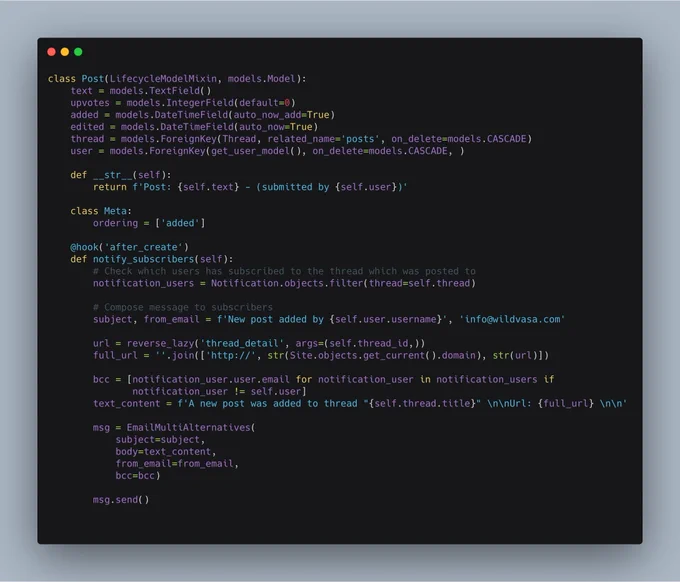Click the '# Check which users has subscribed' comment

click(x=284, y=271)
